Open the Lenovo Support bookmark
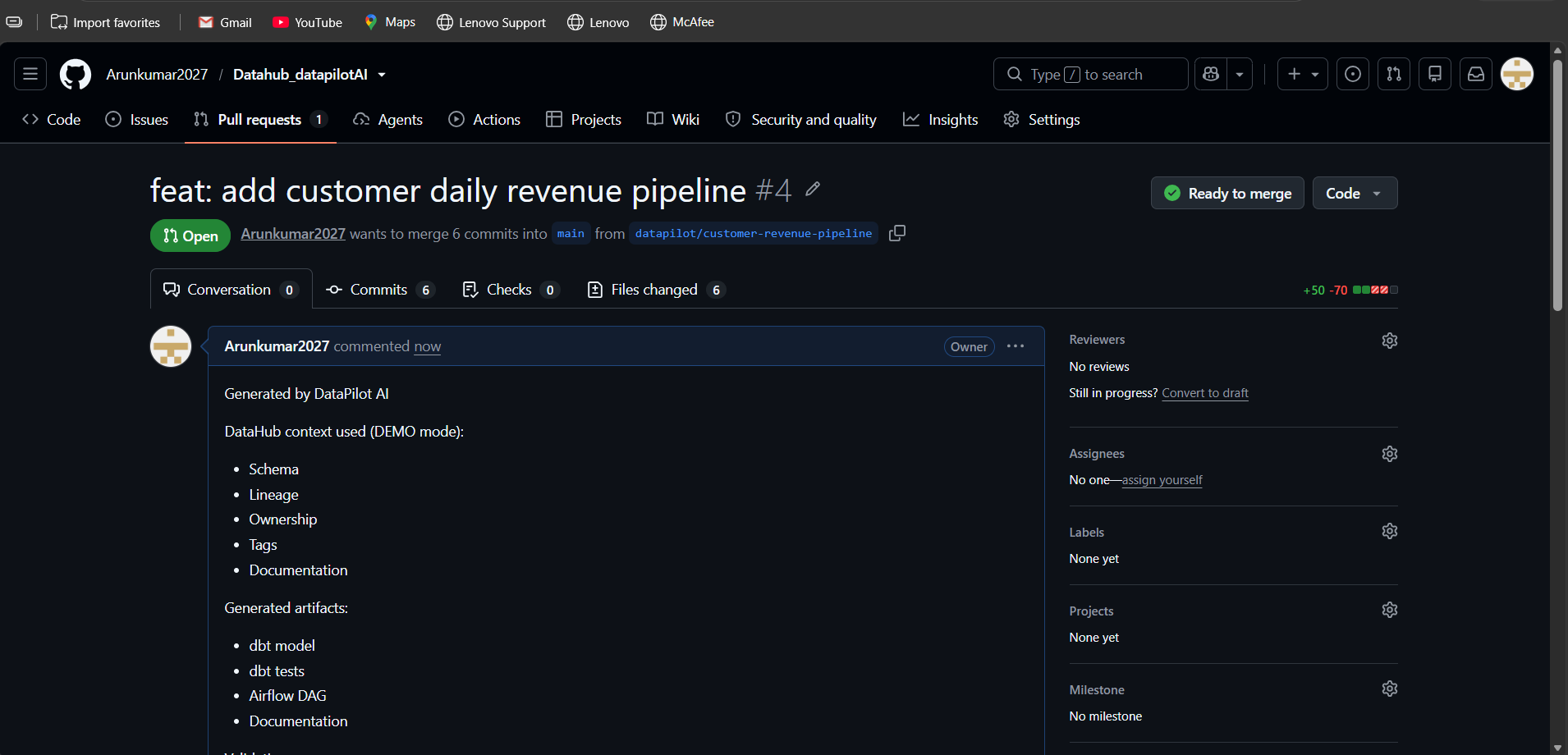Image resolution: width=1568 pixels, height=755 pixels. pos(491,22)
